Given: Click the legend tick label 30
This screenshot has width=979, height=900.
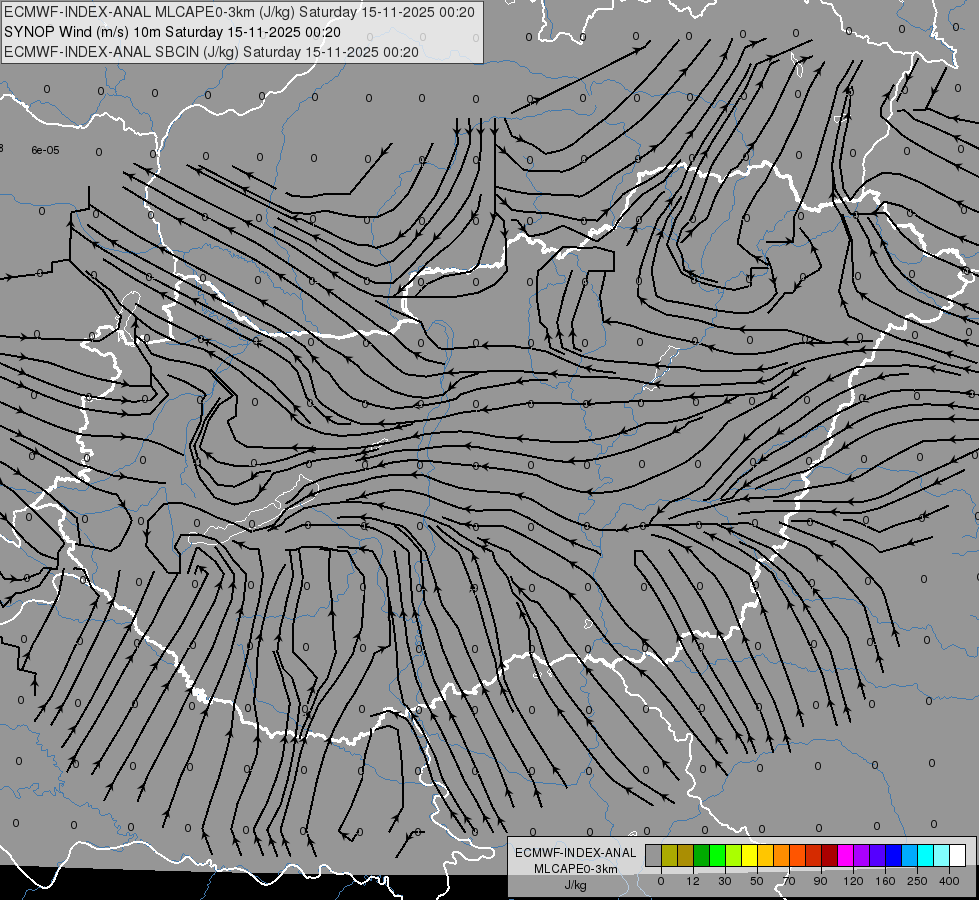Looking at the screenshot, I should click(725, 881).
